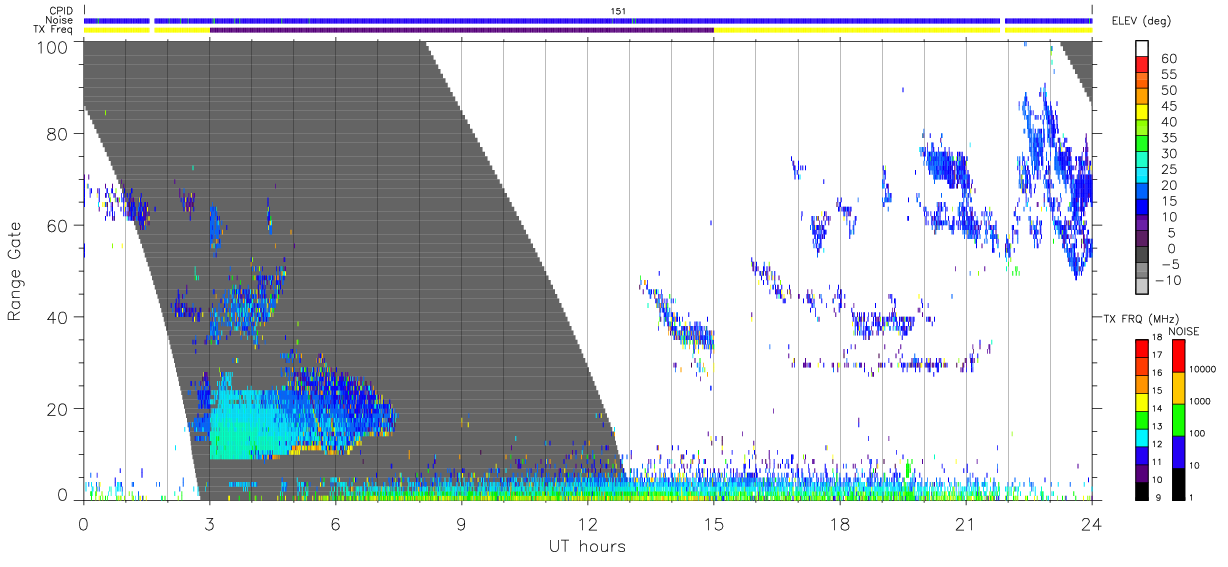Click the 'NOISE' legend title
This screenshot has width=1228, height=567.
1184,331
